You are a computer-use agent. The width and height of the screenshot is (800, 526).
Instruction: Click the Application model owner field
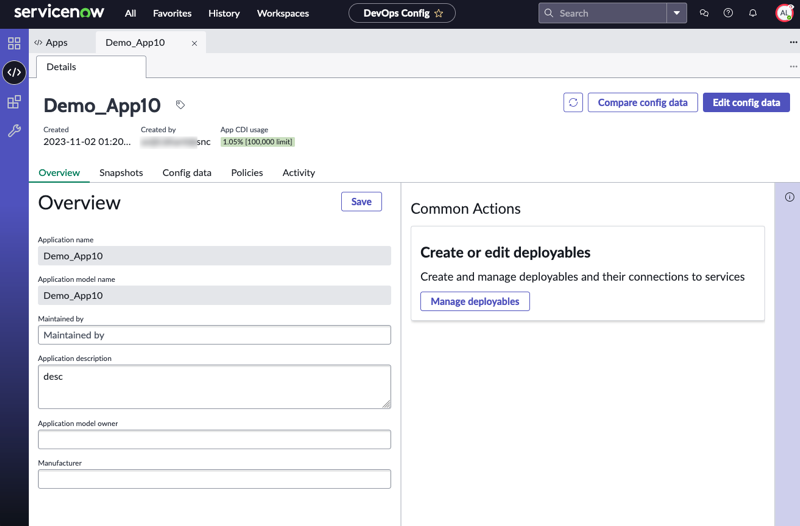point(214,439)
